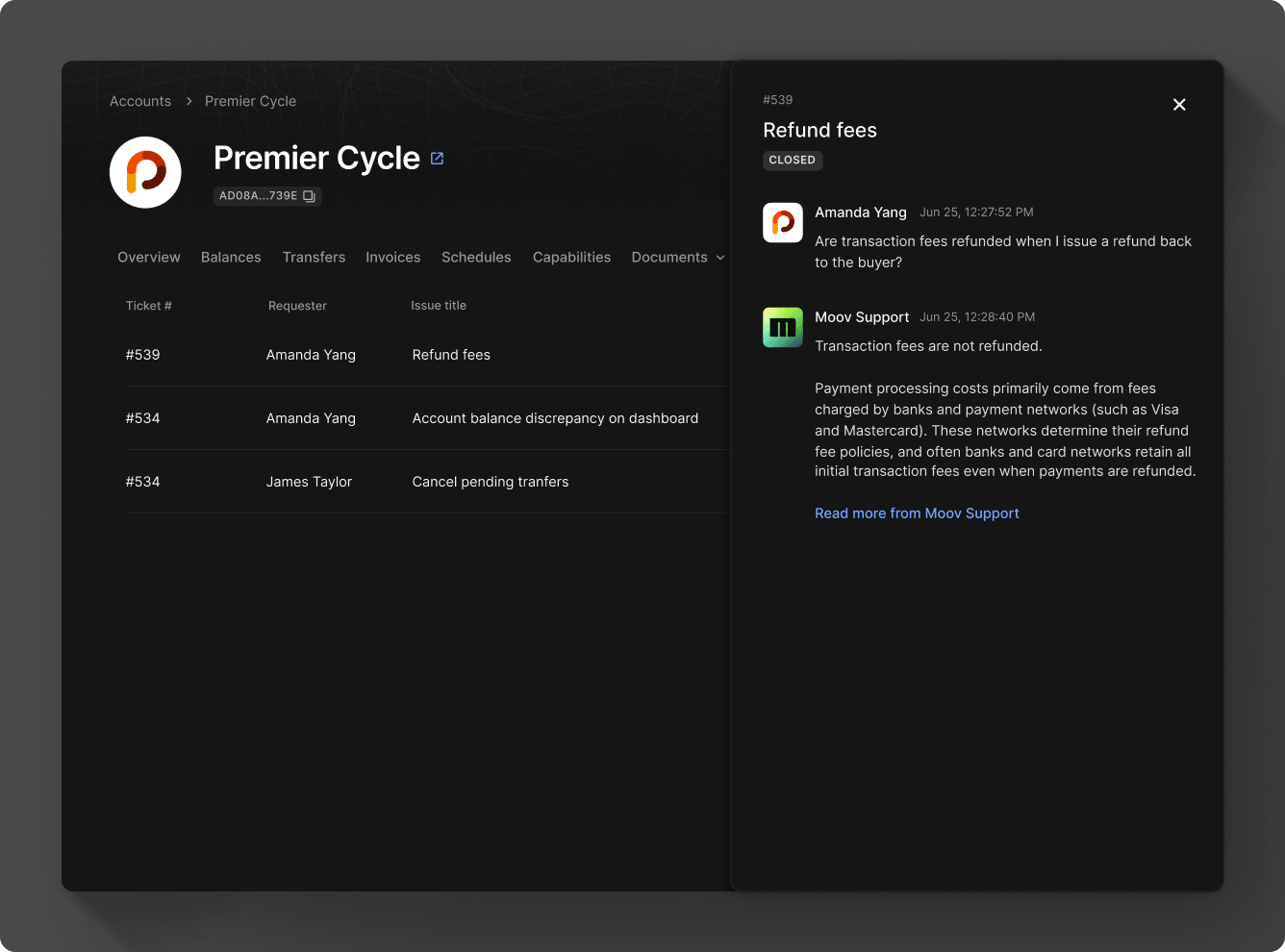Image resolution: width=1285 pixels, height=952 pixels.
Task: Expand the Documents dropdown
Action: tap(678, 257)
